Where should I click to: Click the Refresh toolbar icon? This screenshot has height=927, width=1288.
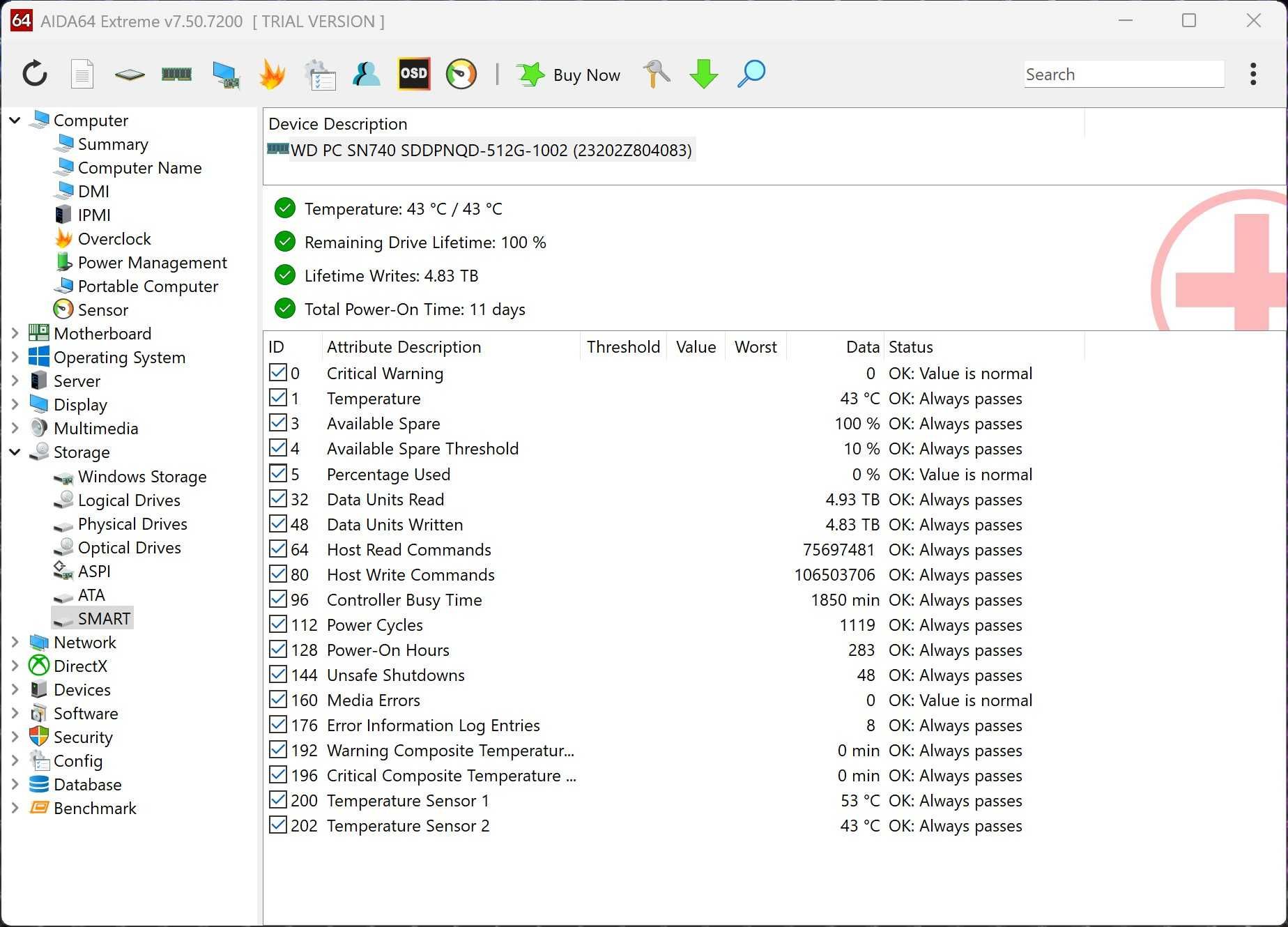point(35,74)
